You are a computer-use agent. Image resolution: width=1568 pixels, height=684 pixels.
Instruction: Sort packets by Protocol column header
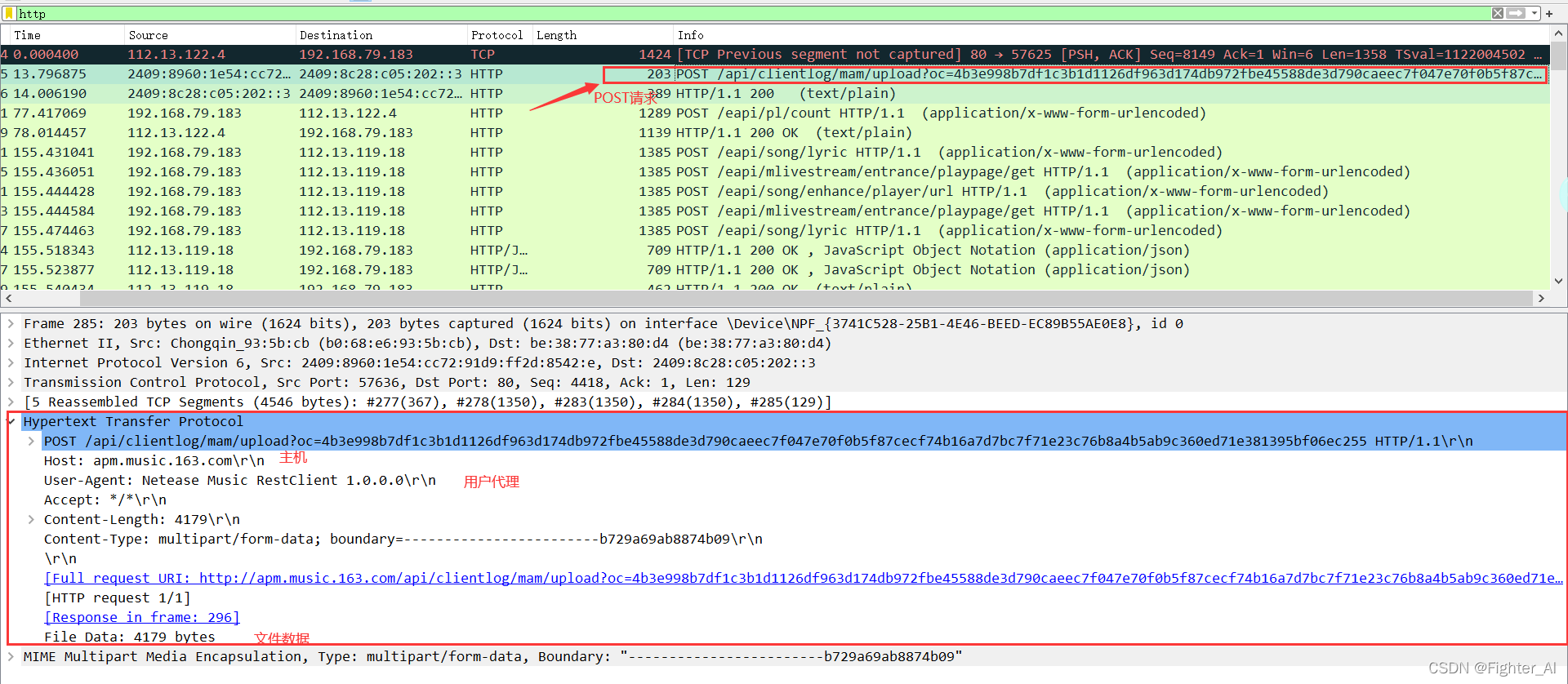(499, 35)
